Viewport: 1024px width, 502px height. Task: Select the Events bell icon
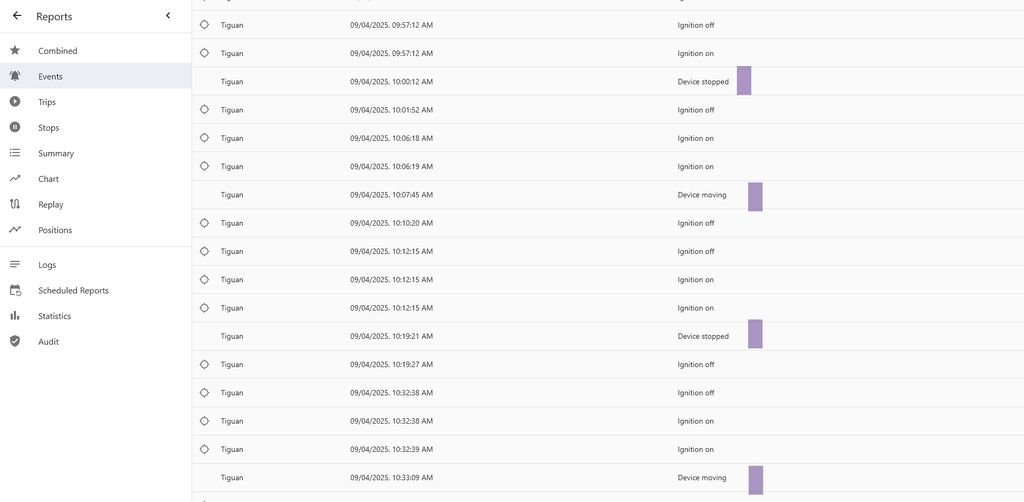point(15,76)
